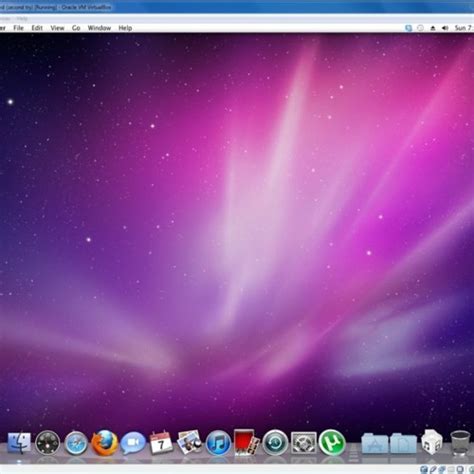Click the Time Machine menu bar icon
This screenshot has height=474, width=474.
[421, 28]
